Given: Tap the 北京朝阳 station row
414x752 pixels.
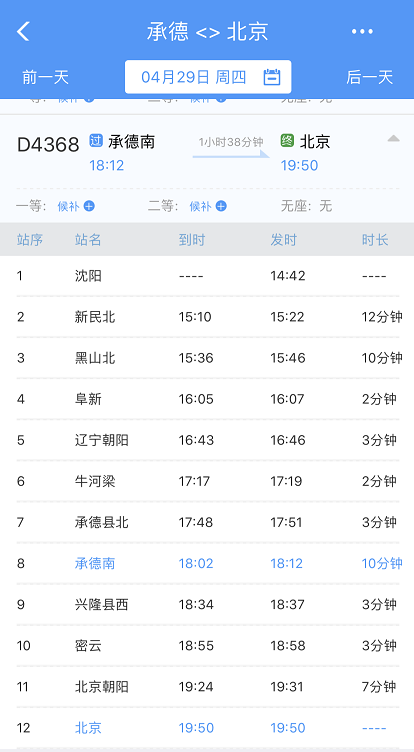Looking at the screenshot, I should (208, 686).
